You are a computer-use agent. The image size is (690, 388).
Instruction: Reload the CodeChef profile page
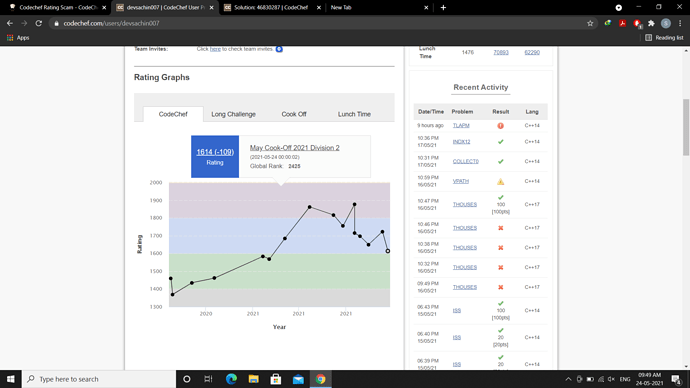(39, 23)
